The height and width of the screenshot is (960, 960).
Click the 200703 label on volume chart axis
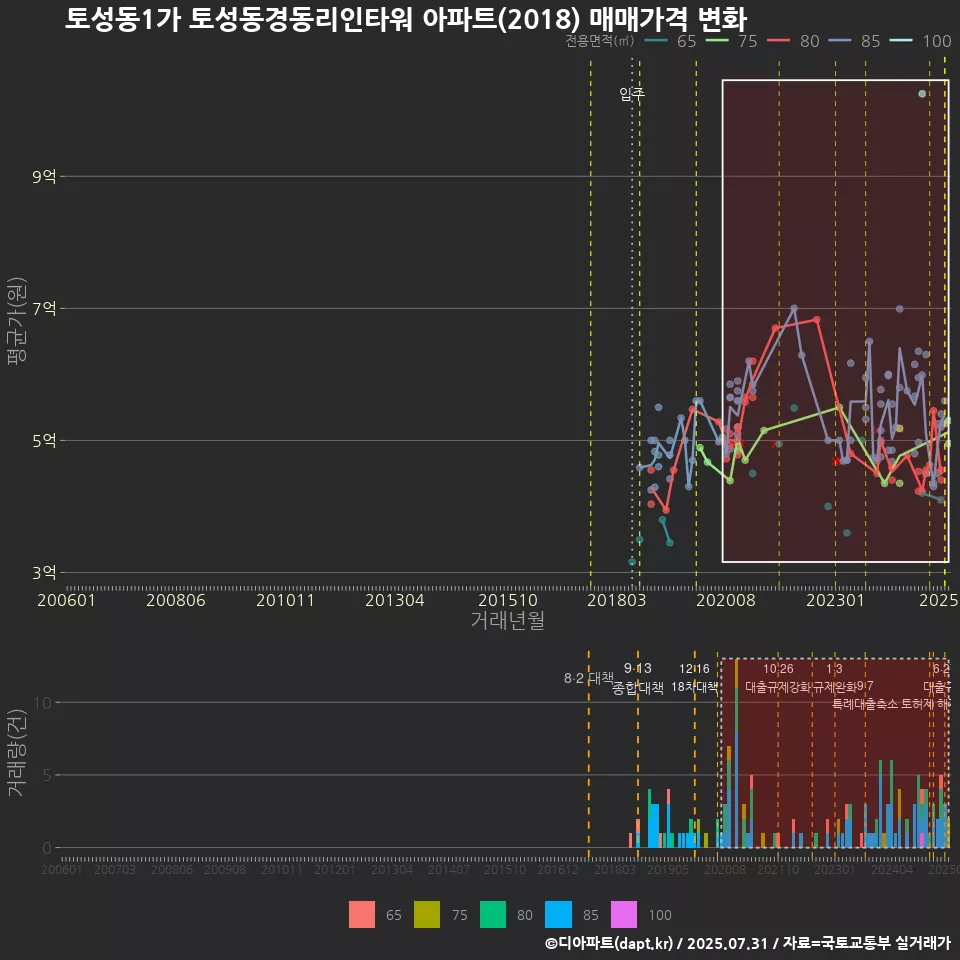point(114,870)
